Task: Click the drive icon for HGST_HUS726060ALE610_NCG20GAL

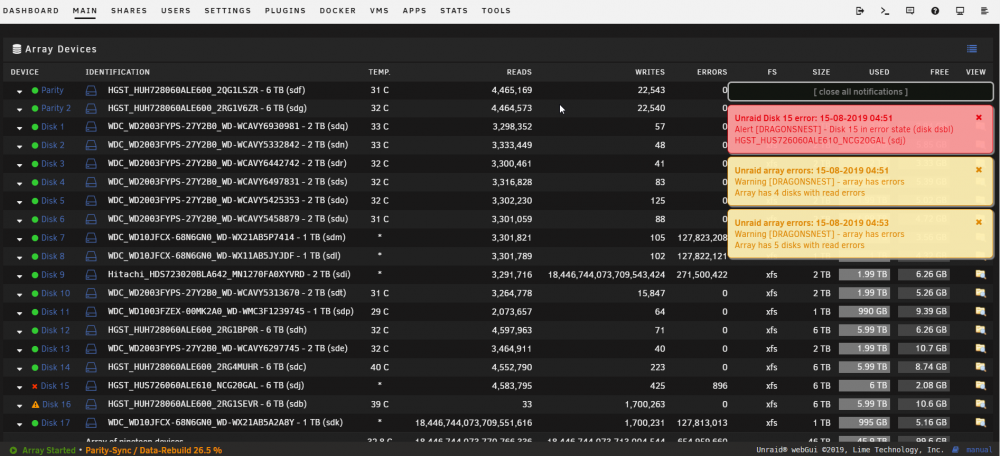Action: (91, 386)
